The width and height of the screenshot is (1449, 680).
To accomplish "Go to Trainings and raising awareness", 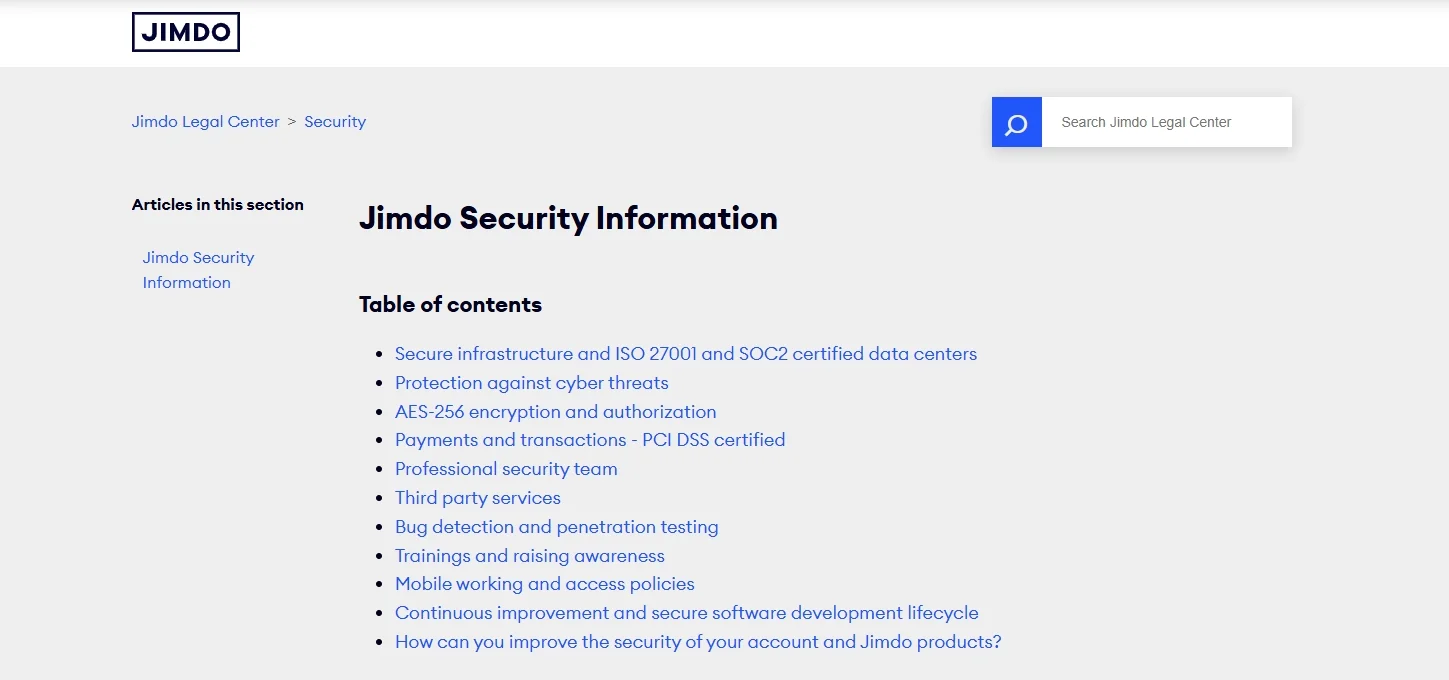I will 530,556.
